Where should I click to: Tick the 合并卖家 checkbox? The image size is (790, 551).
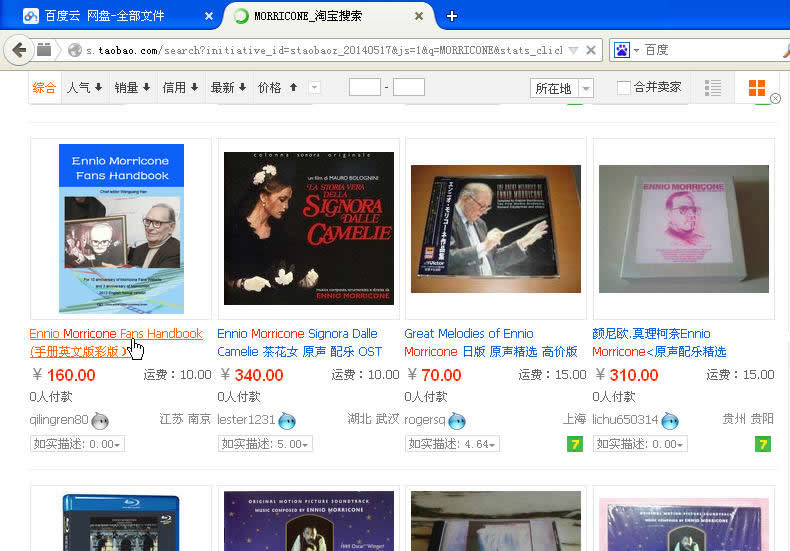[x=623, y=88]
